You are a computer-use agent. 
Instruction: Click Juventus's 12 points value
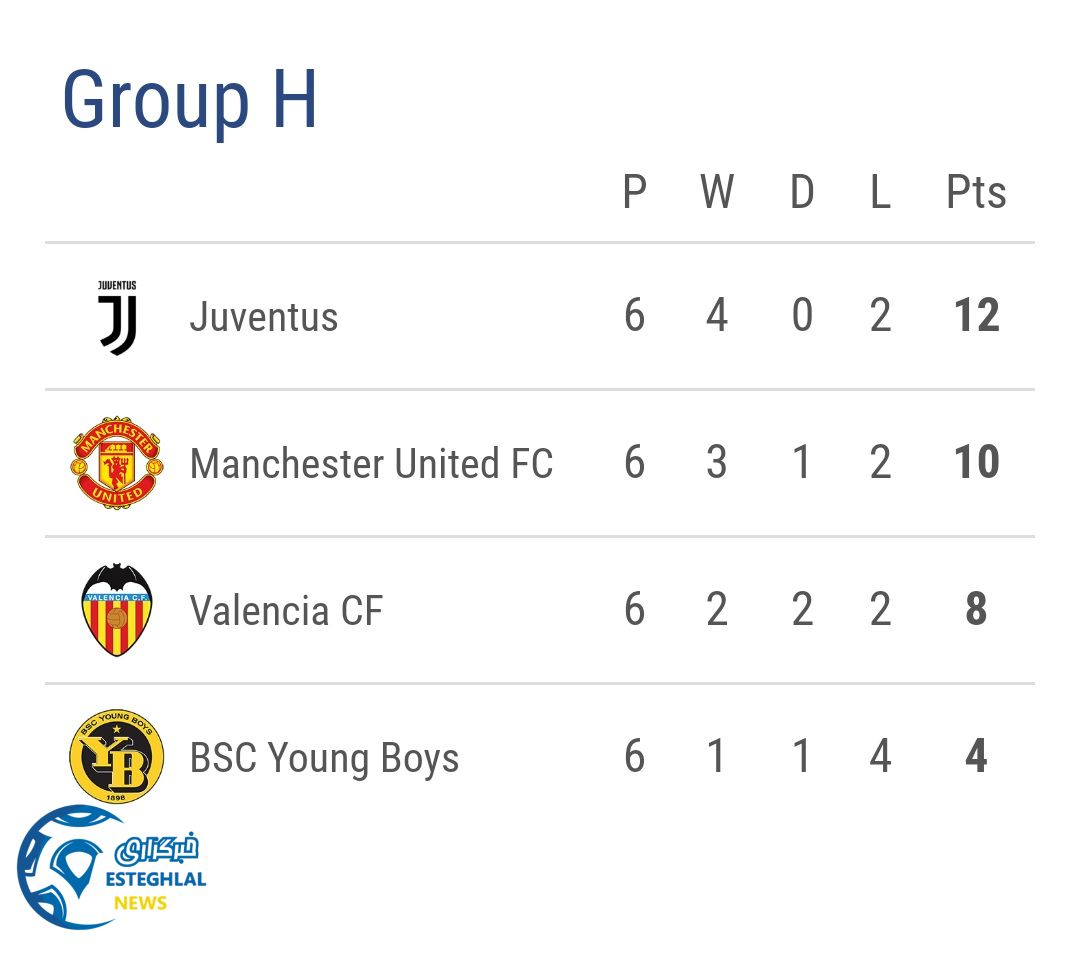pos(976,317)
